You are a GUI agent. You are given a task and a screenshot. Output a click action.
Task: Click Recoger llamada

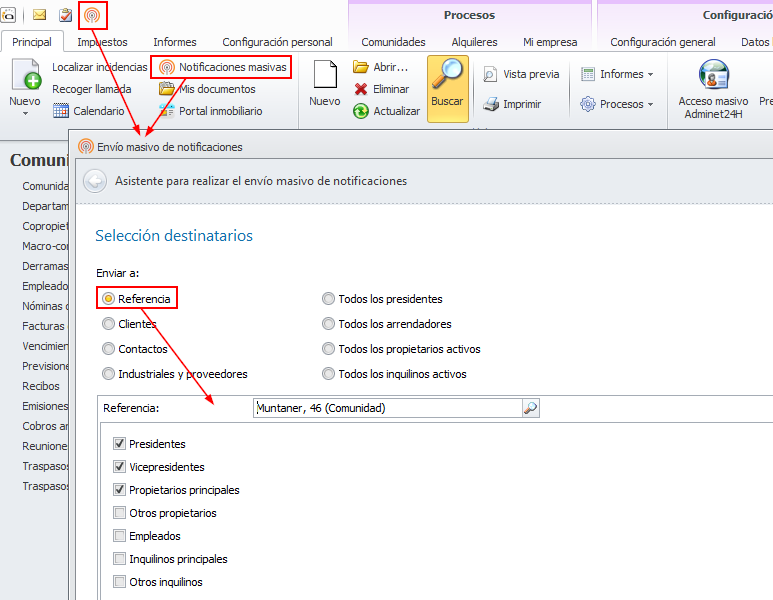(92, 89)
